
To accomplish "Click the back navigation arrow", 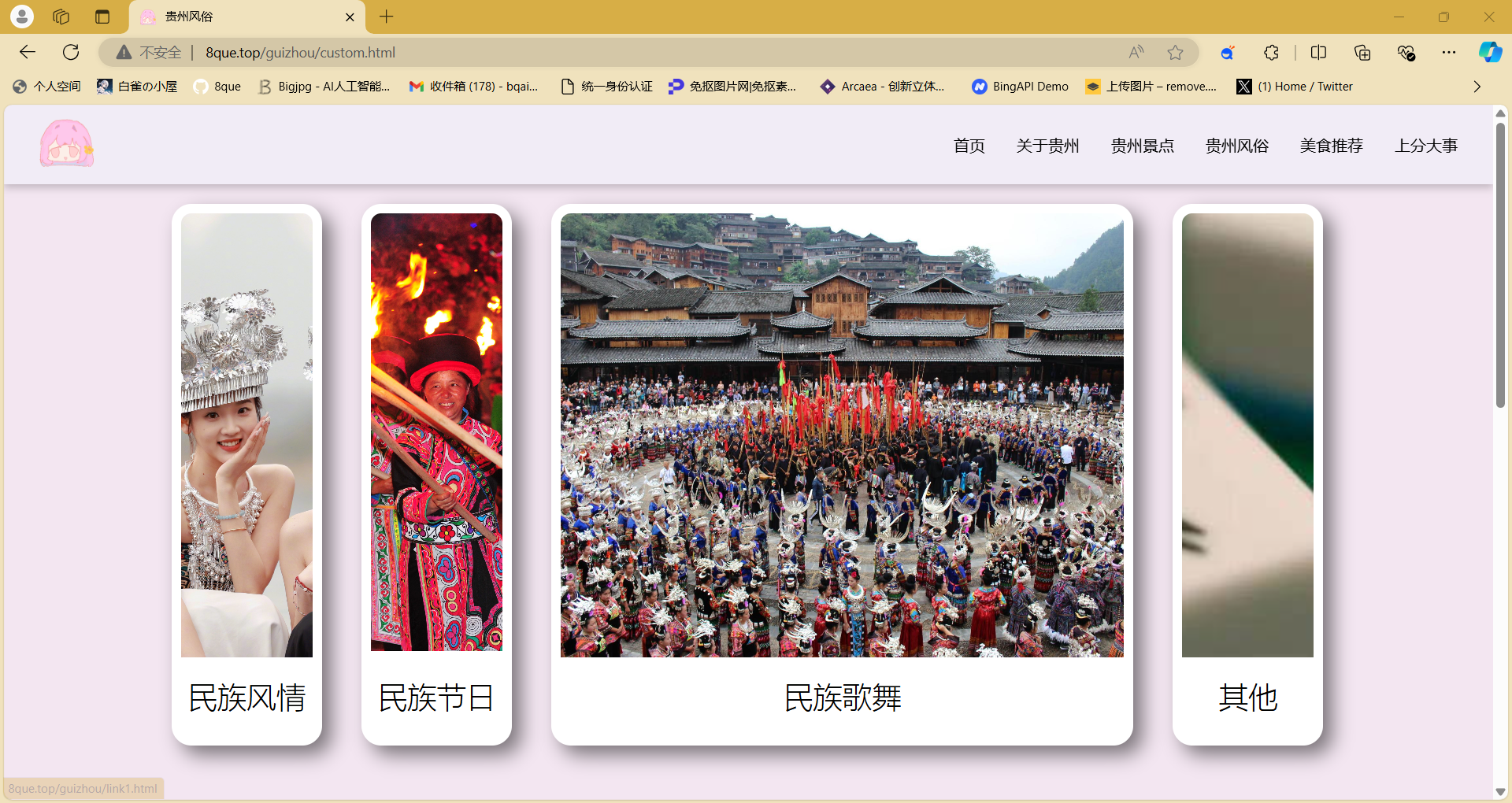I will point(28,52).
